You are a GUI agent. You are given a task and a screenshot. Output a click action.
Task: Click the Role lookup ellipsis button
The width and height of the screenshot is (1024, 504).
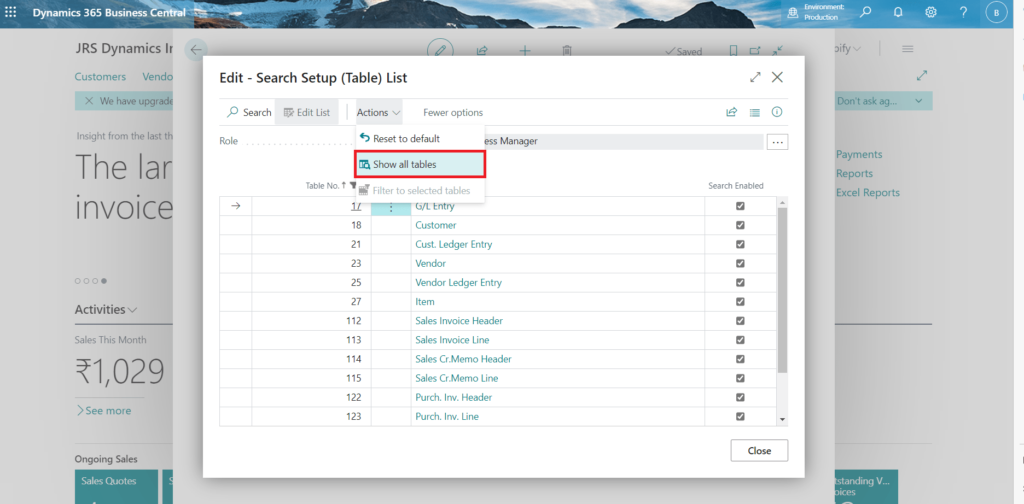777,142
